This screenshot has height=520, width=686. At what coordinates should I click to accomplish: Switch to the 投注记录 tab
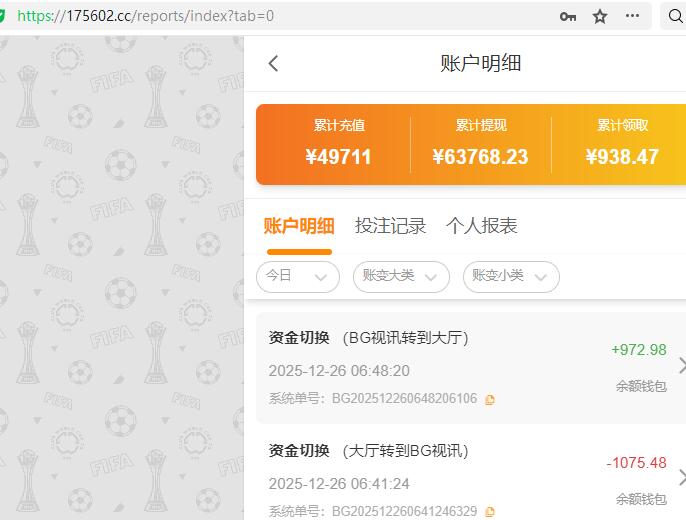(x=390, y=226)
